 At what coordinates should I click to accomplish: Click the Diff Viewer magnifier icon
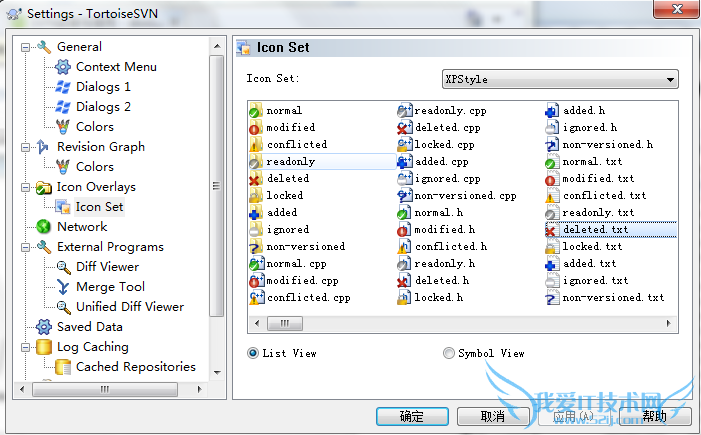point(63,267)
